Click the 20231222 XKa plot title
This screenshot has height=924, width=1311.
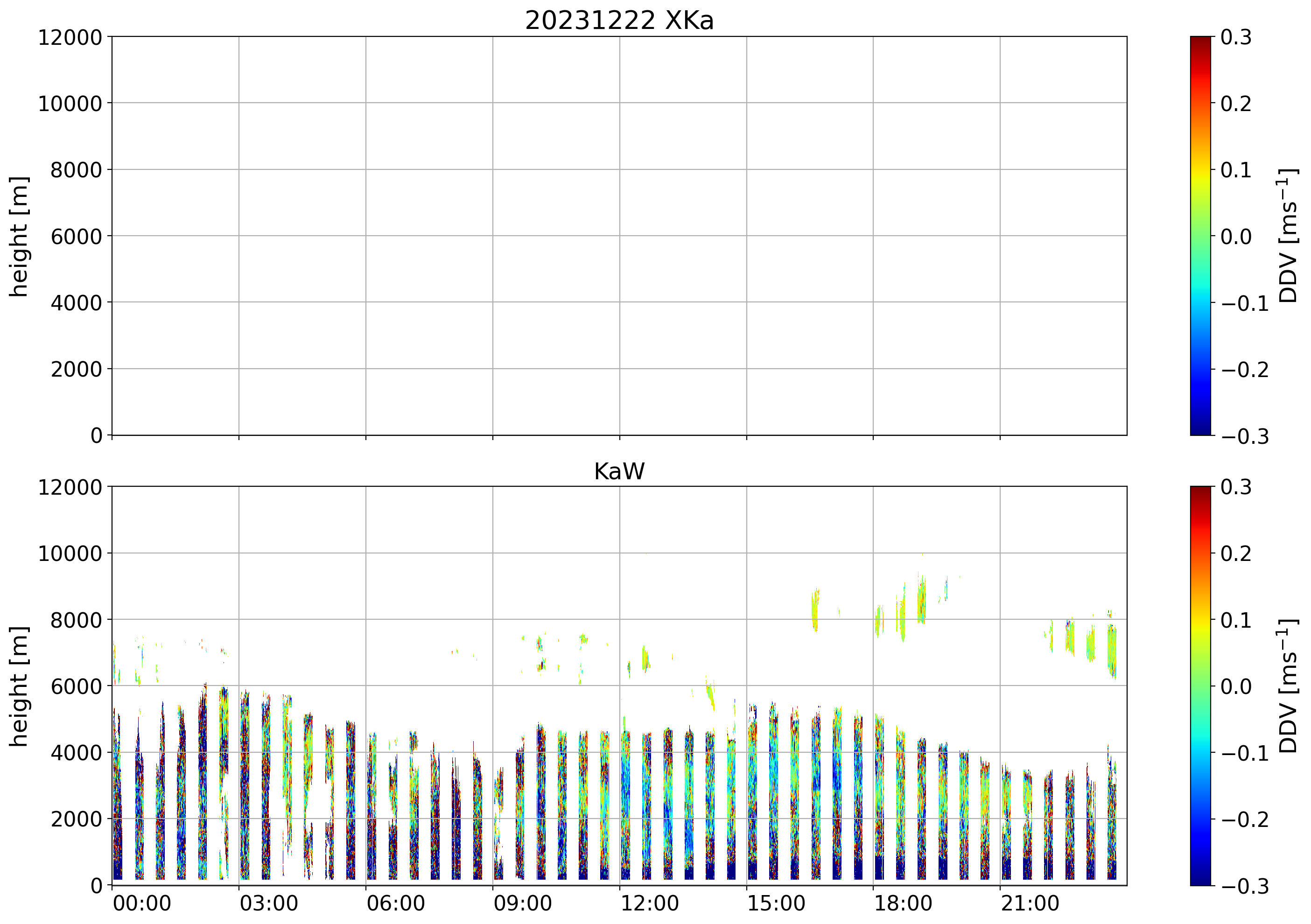pyautogui.click(x=619, y=21)
